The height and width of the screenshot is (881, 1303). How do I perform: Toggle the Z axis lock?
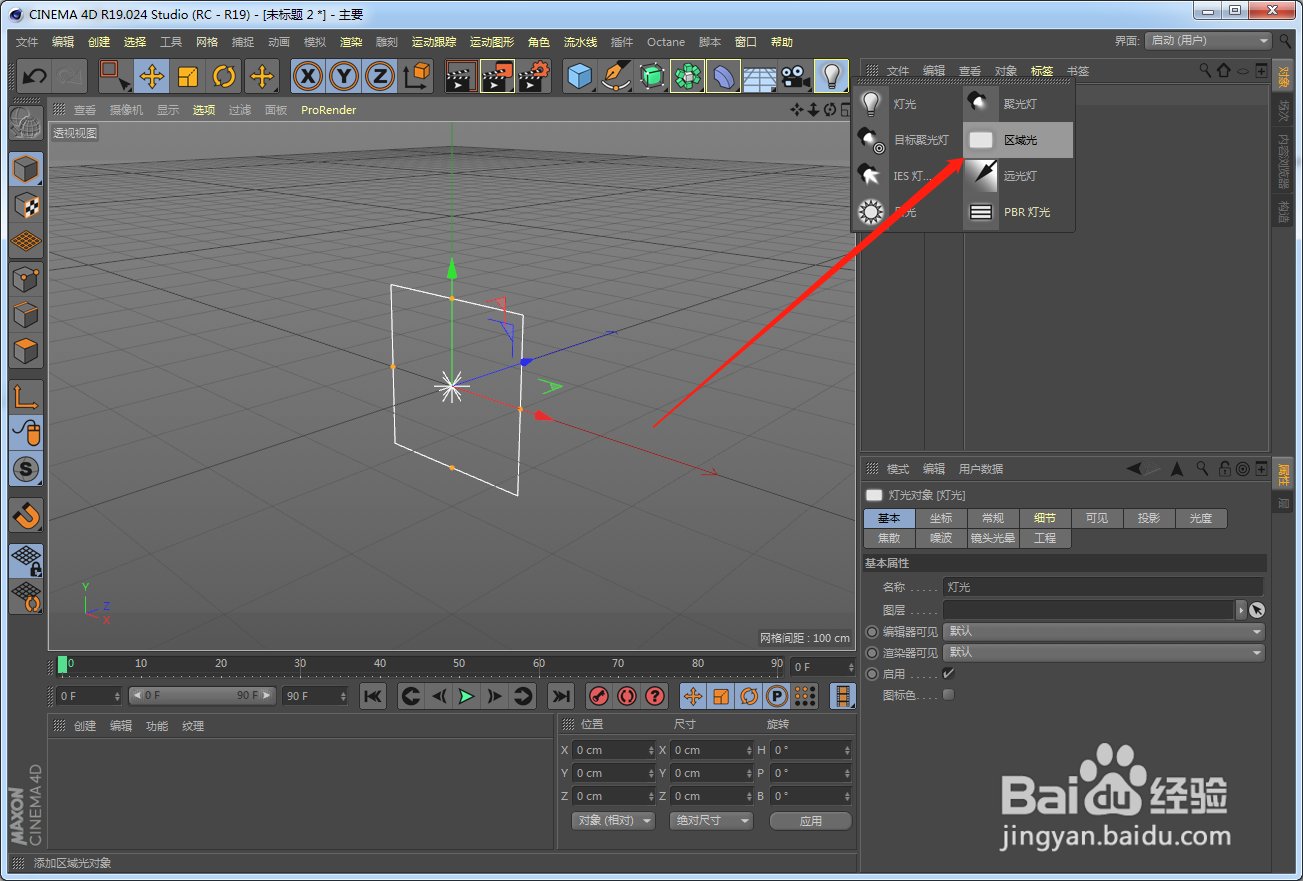[380, 76]
